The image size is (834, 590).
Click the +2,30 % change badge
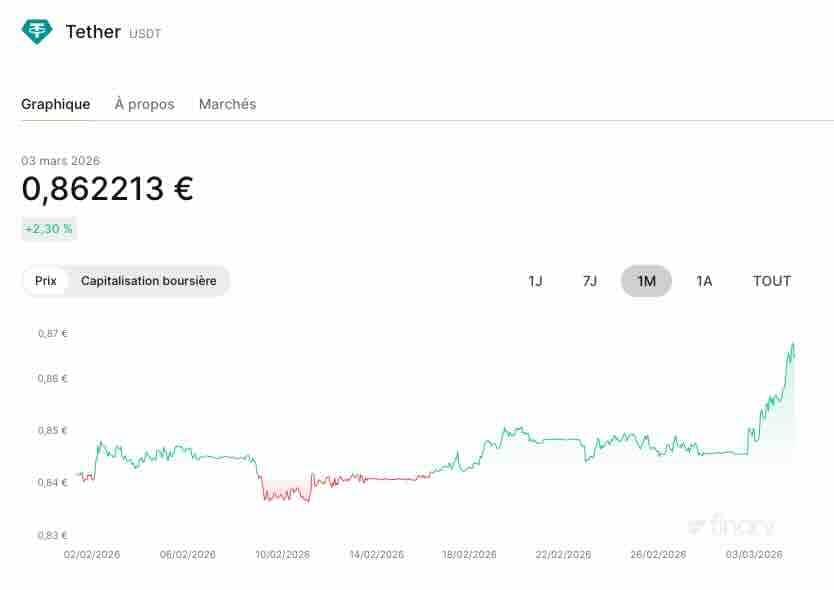[x=49, y=228]
